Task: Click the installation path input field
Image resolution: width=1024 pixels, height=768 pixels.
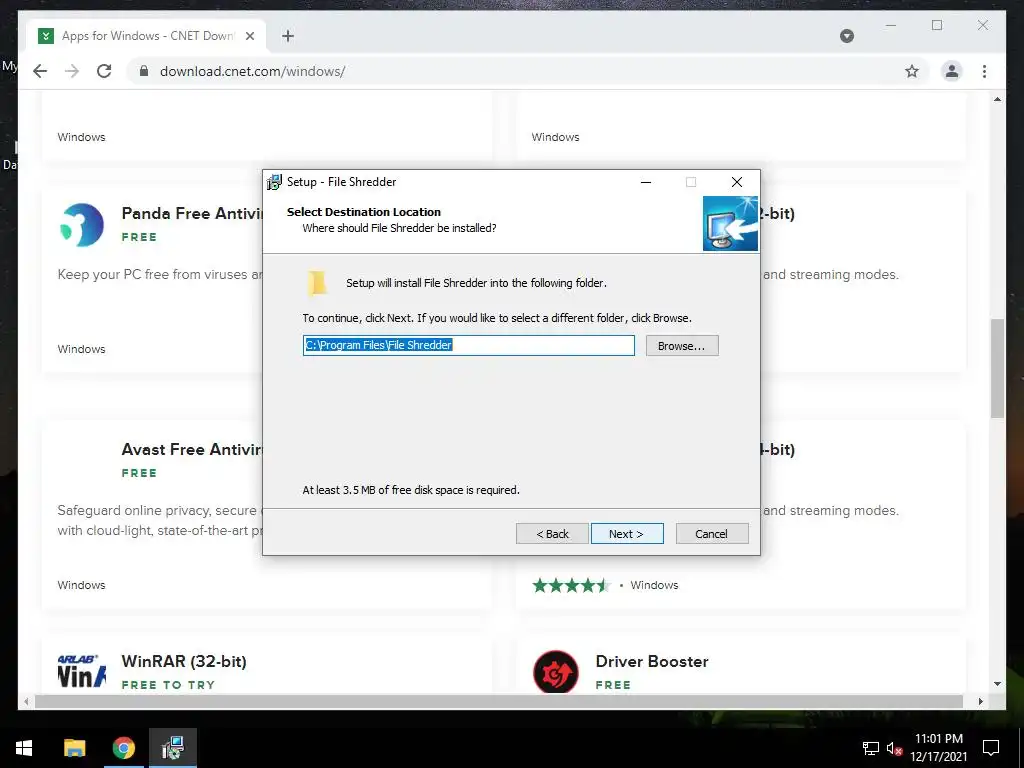Action: coord(469,345)
